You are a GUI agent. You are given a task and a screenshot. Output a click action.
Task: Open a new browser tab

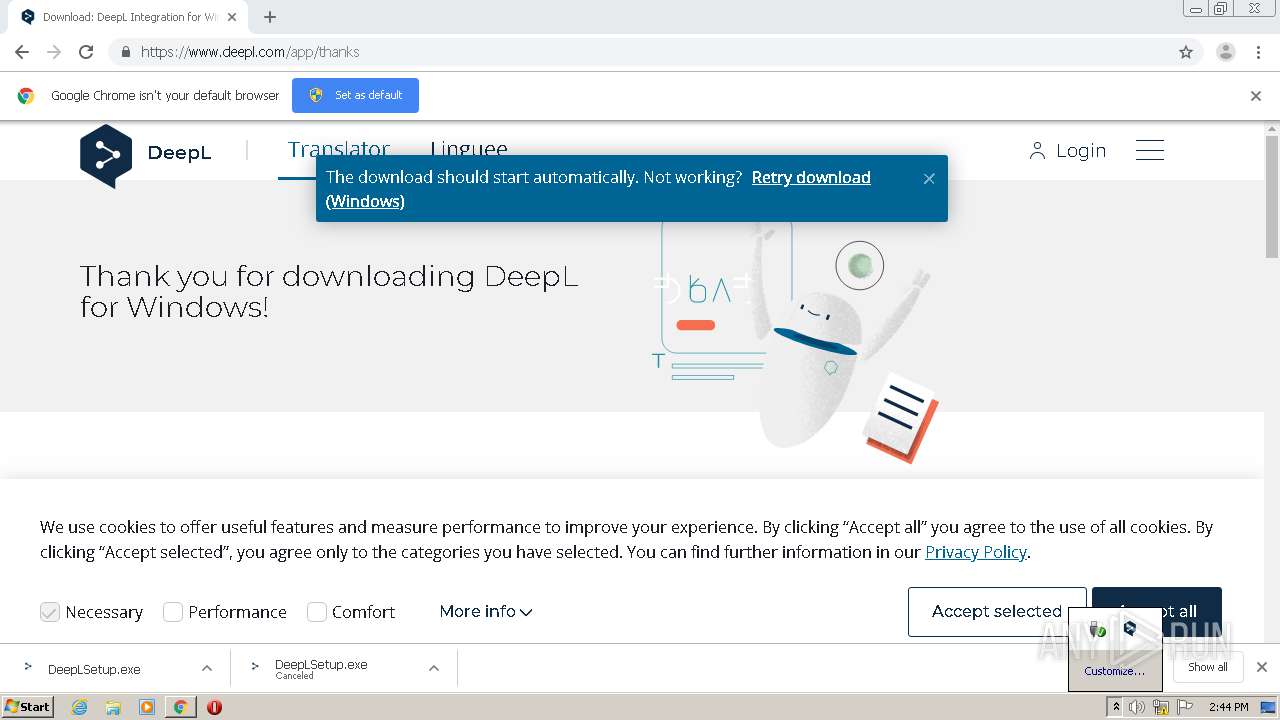pyautogui.click(x=269, y=17)
